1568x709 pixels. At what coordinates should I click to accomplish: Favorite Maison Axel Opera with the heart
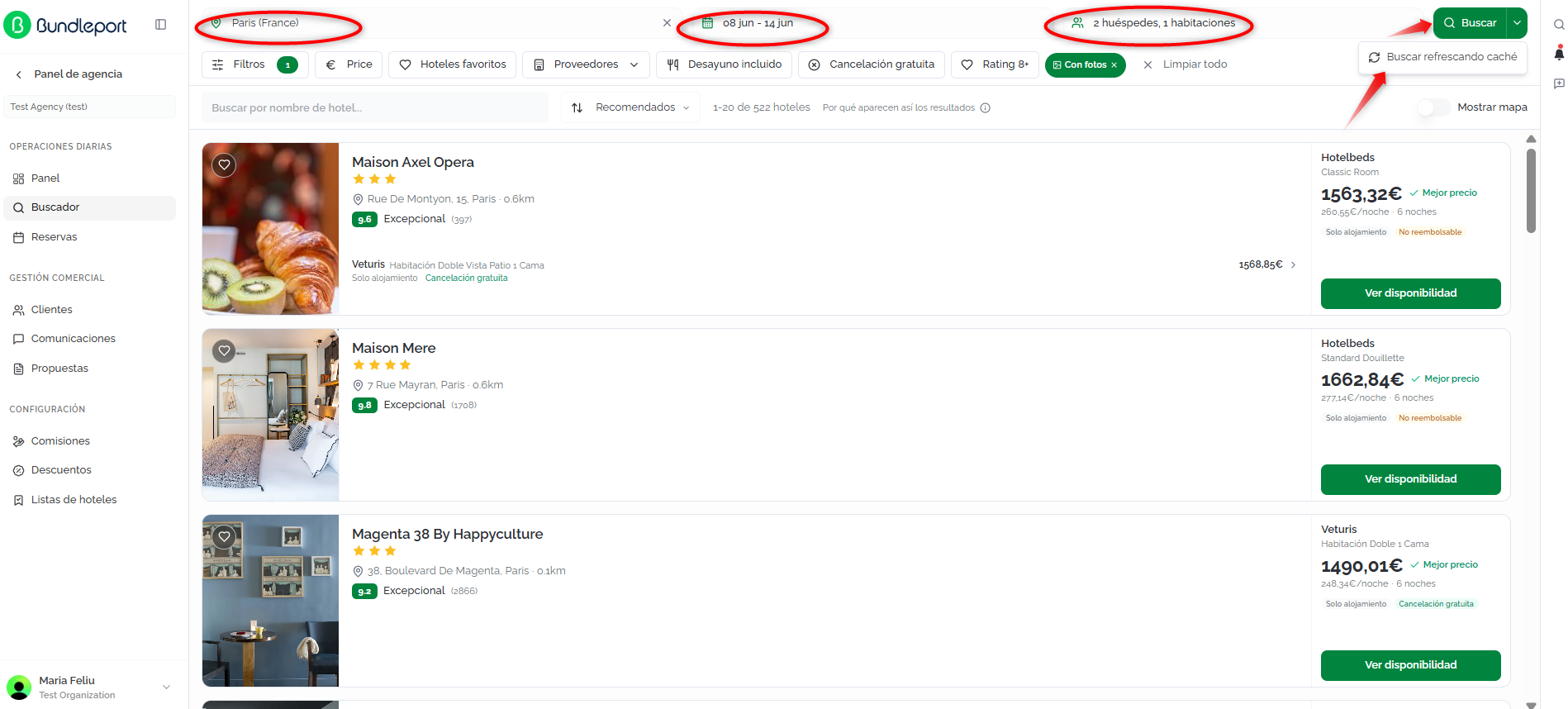coord(224,164)
